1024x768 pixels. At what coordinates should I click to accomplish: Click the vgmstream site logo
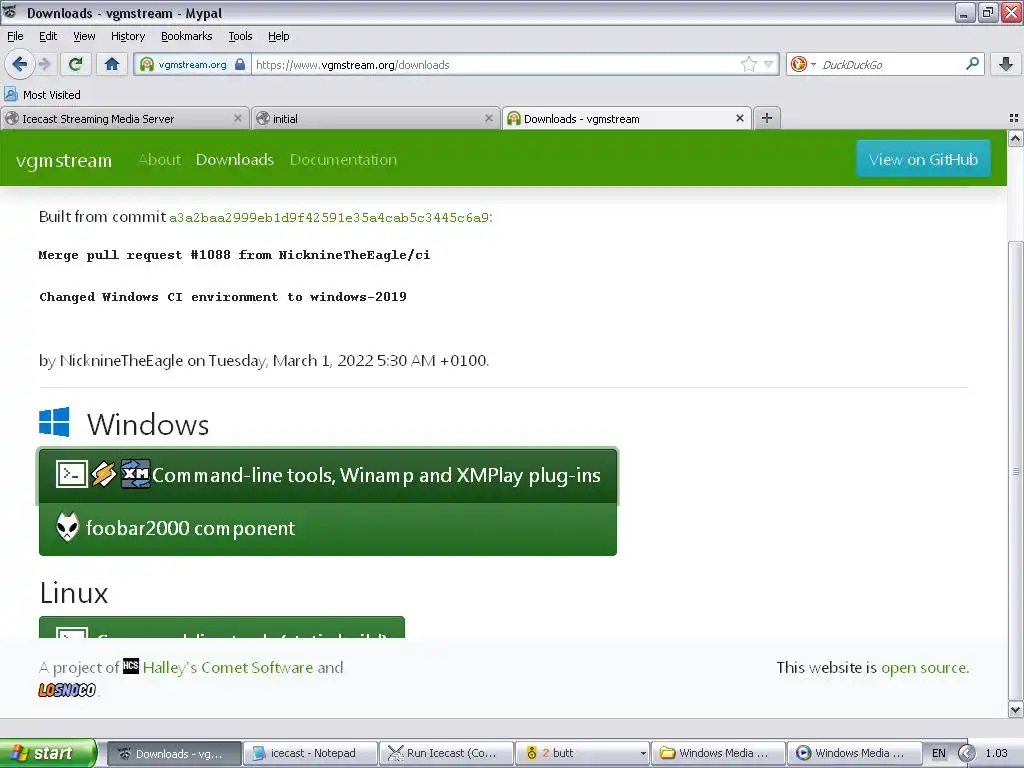63,160
